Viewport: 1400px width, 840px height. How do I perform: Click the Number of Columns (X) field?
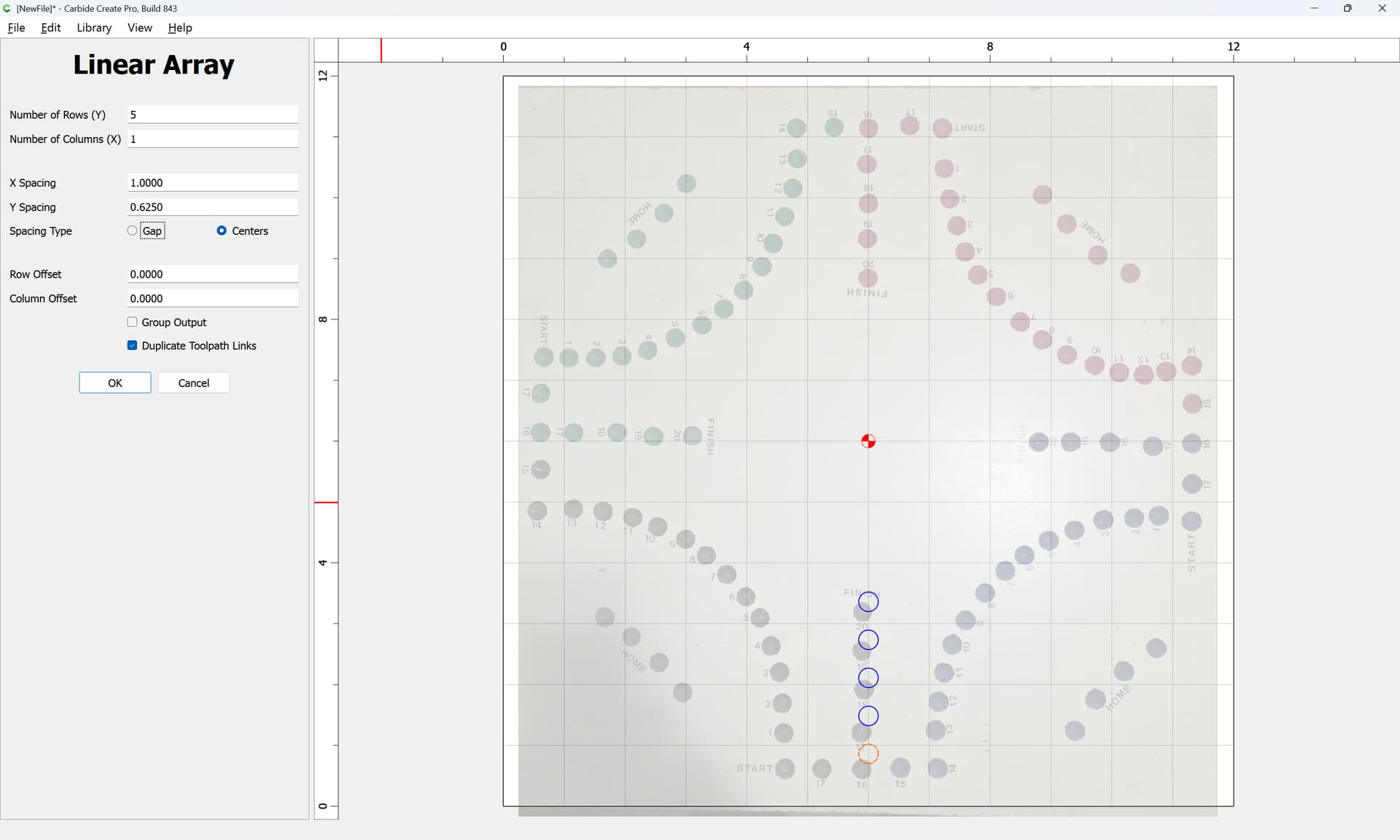click(x=213, y=139)
